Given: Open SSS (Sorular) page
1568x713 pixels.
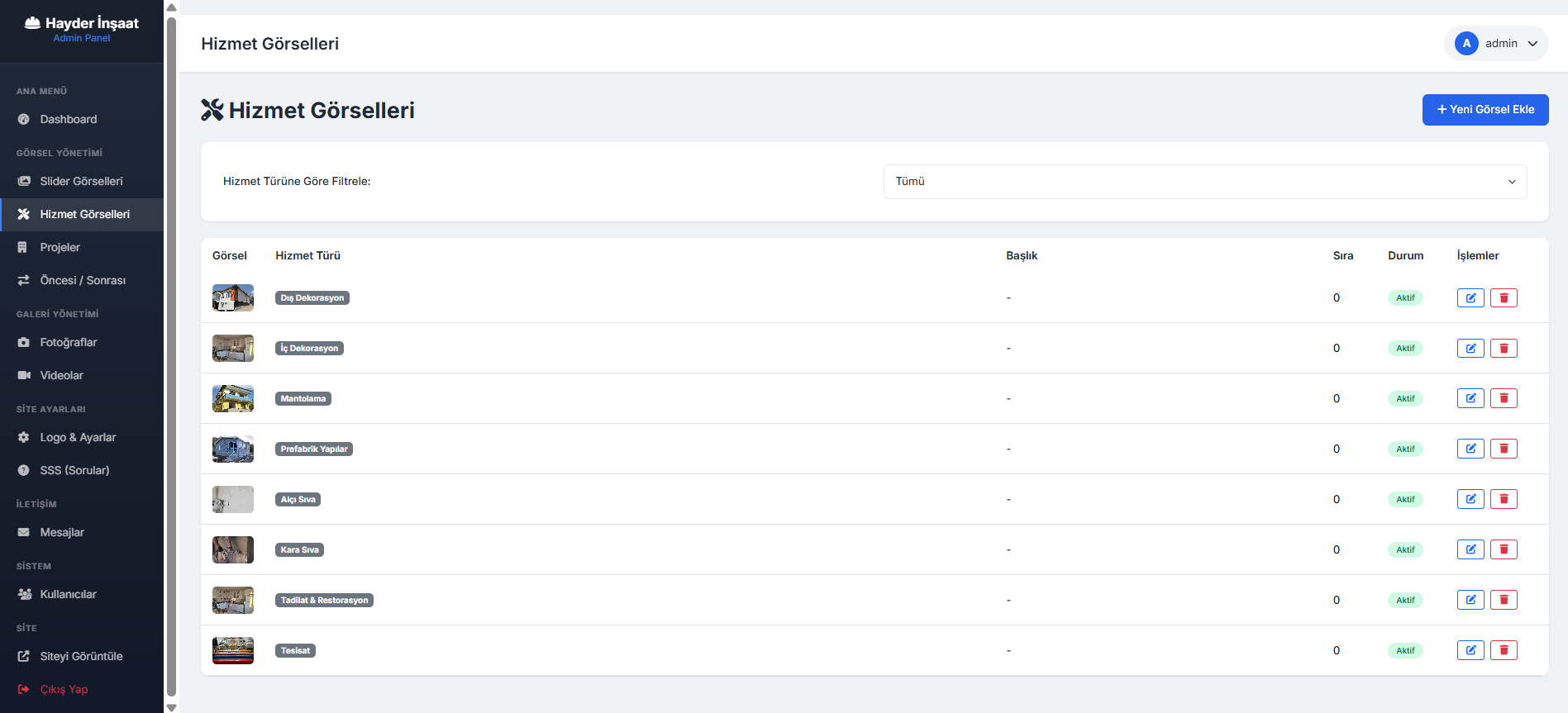Looking at the screenshot, I should [x=82, y=471].
